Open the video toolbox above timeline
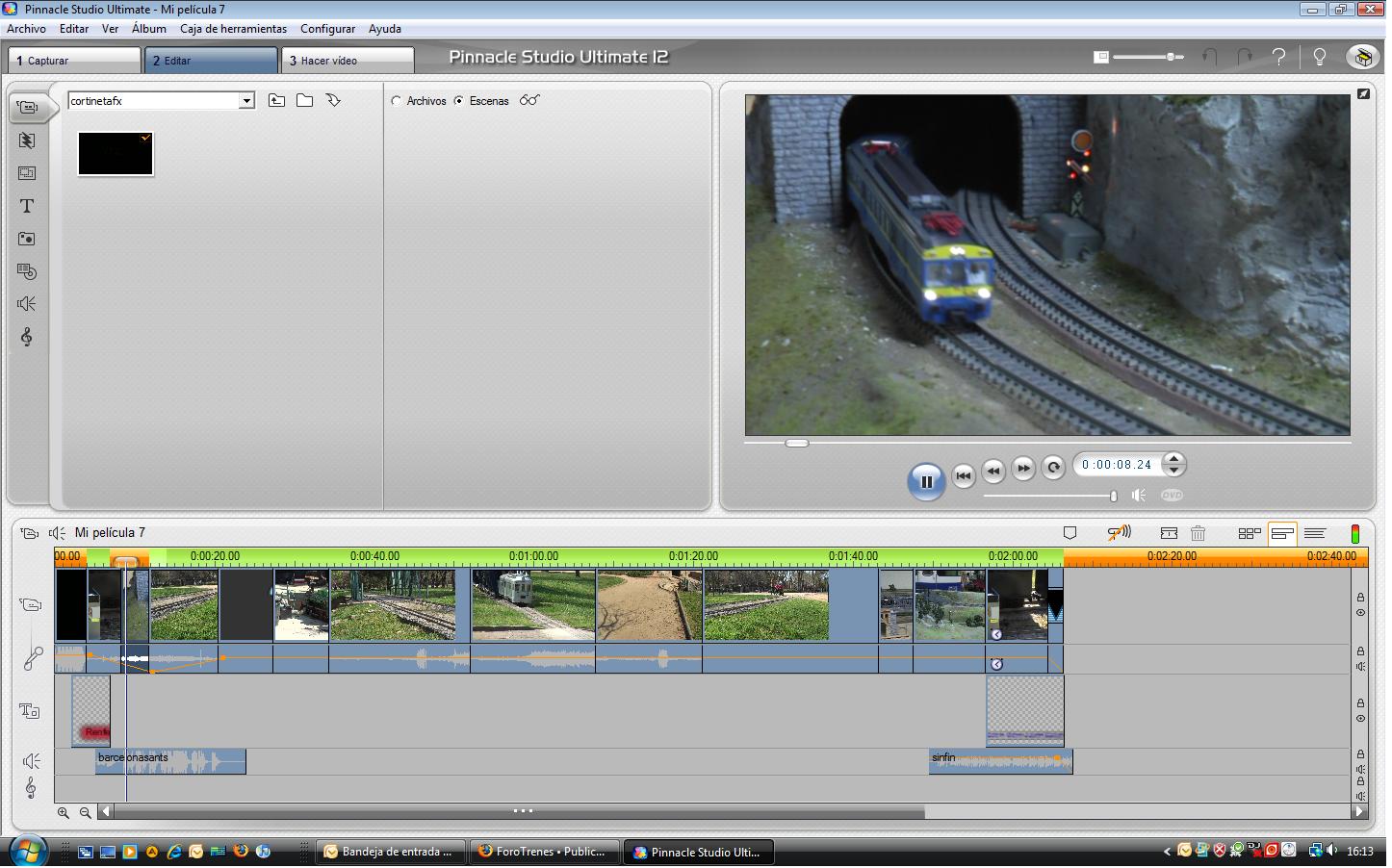The image size is (1392, 868). click(x=29, y=533)
